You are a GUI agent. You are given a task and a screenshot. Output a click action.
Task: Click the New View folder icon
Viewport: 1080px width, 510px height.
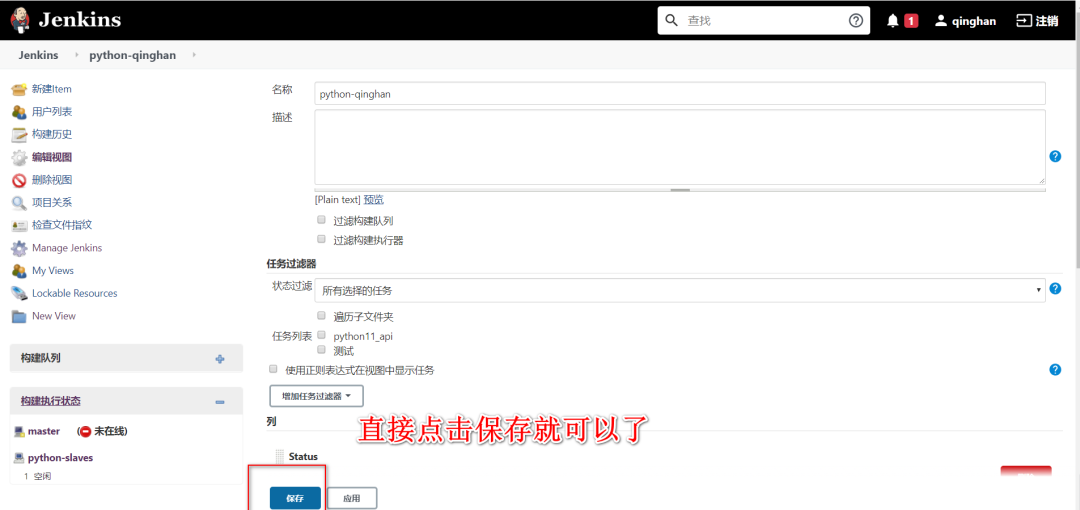19,316
